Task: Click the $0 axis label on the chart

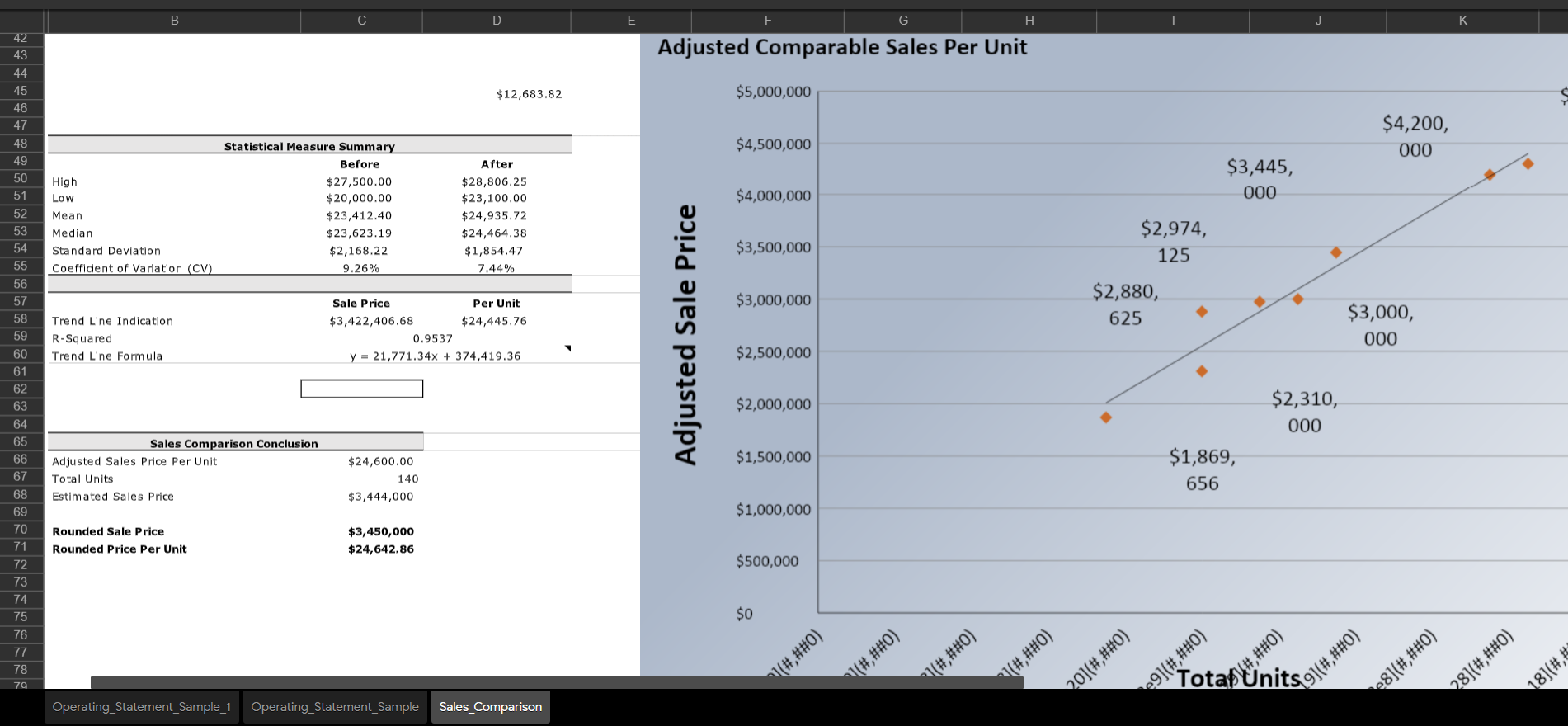Action: (x=744, y=614)
